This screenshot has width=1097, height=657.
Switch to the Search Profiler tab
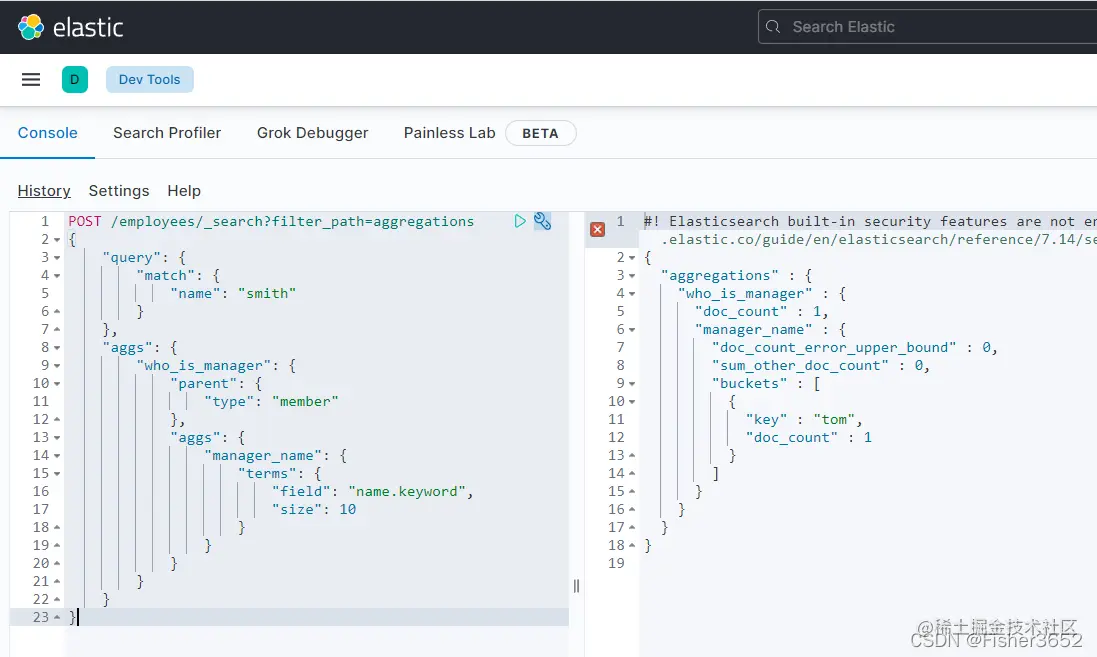click(167, 133)
